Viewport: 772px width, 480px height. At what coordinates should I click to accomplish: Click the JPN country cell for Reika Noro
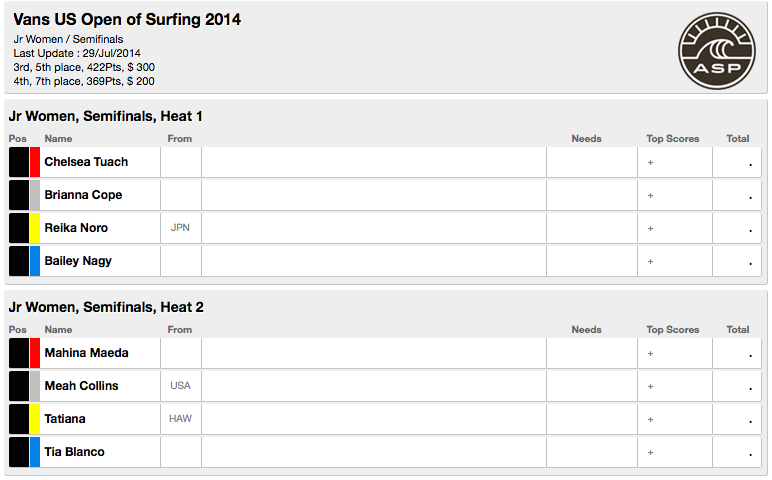[x=180, y=228]
